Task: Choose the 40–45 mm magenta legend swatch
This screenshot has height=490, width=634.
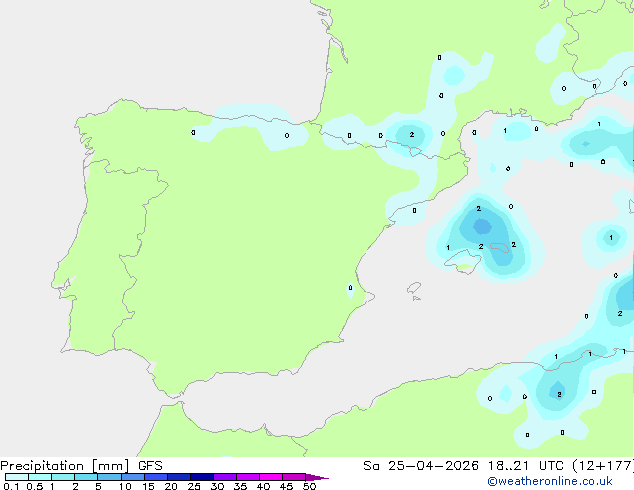Action: tap(271, 477)
